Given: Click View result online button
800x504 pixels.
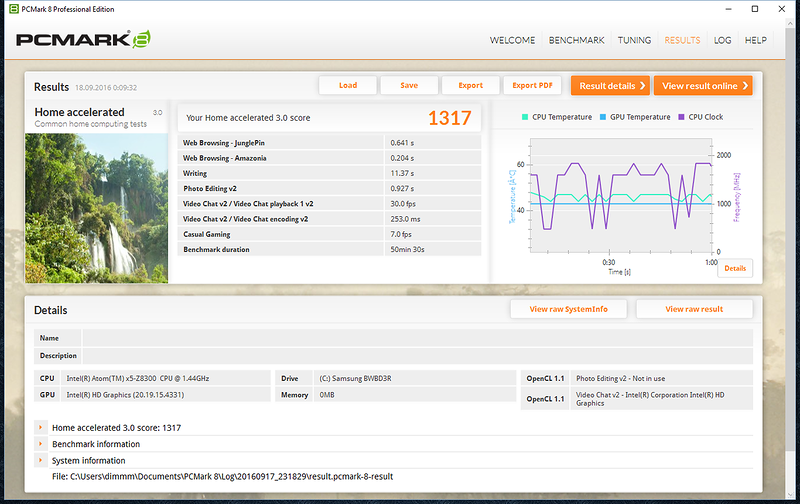Looking at the screenshot, I should pyautogui.click(x=703, y=86).
